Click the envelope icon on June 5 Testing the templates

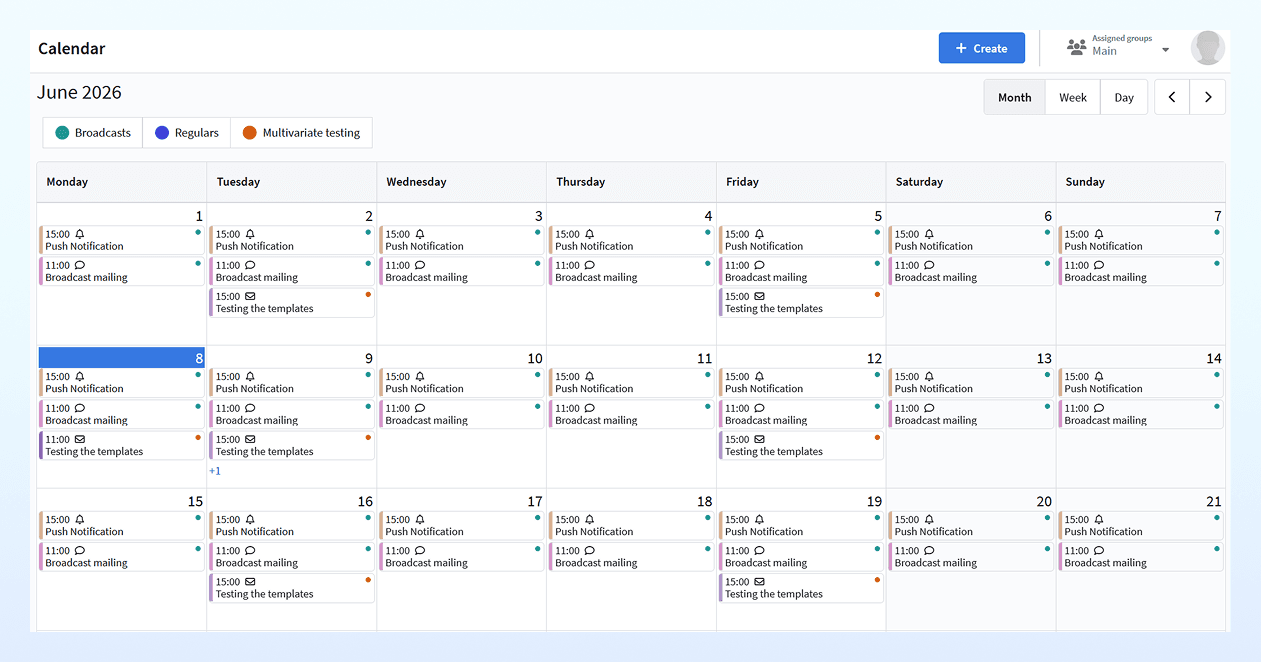pos(759,297)
